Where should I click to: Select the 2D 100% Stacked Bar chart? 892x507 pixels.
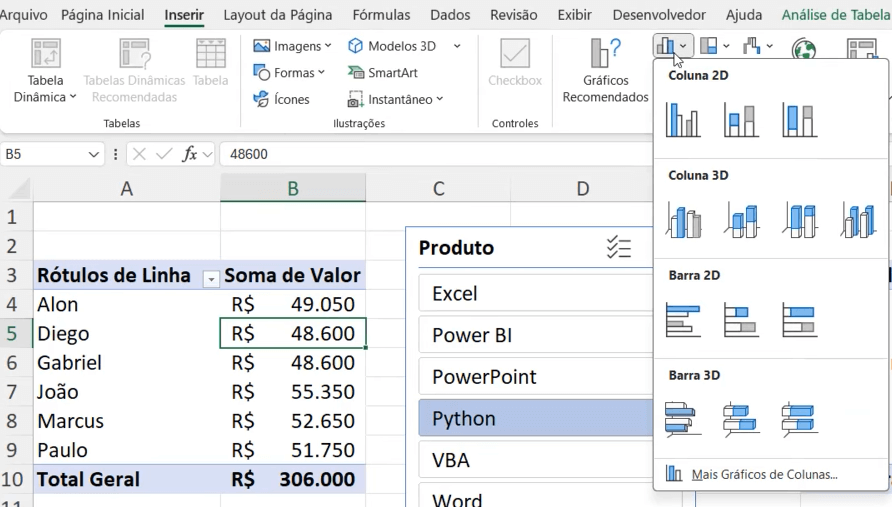(x=799, y=320)
